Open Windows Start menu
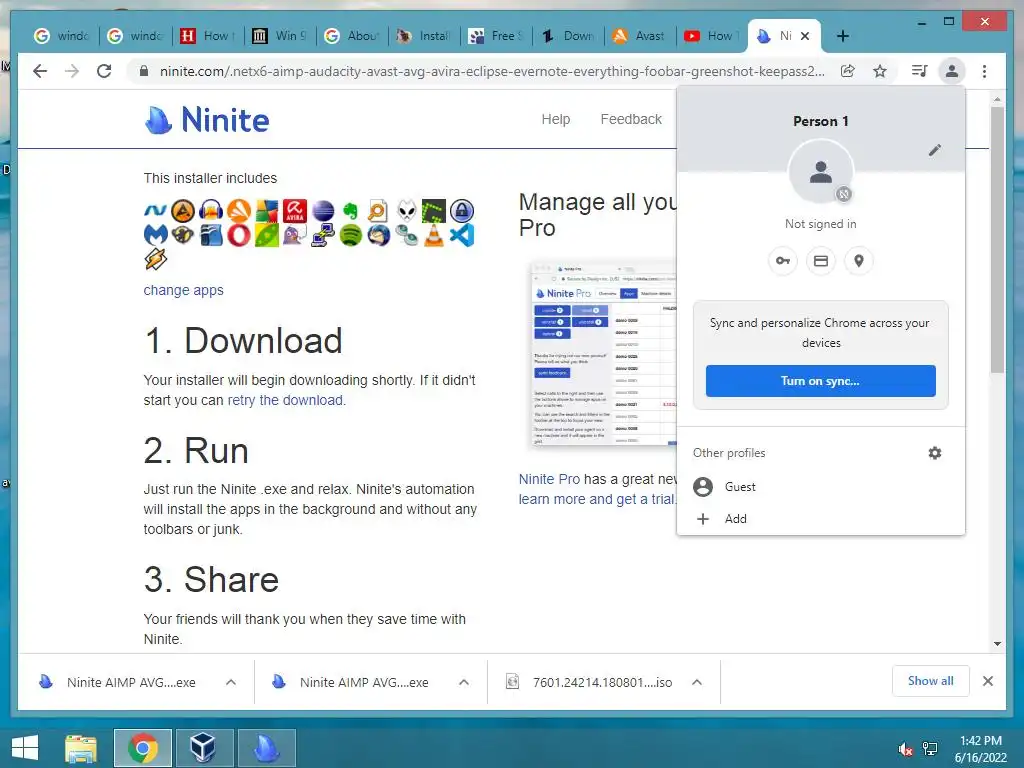1024x768 pixels. coord(25,748)
